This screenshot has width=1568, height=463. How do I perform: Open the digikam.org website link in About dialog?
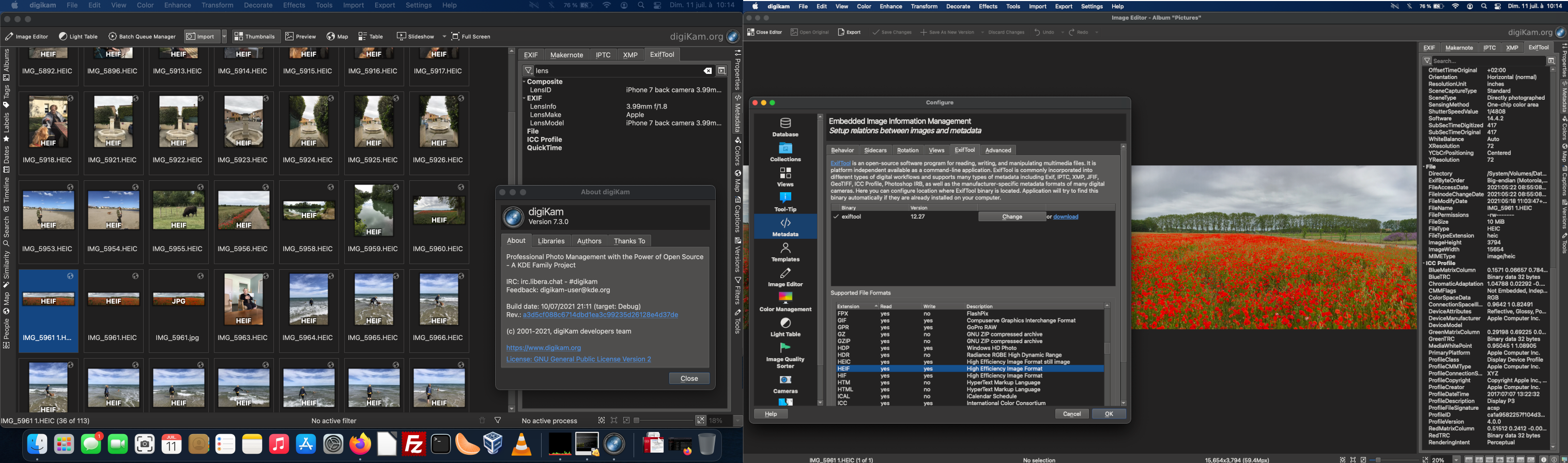(x=544, y=348)
